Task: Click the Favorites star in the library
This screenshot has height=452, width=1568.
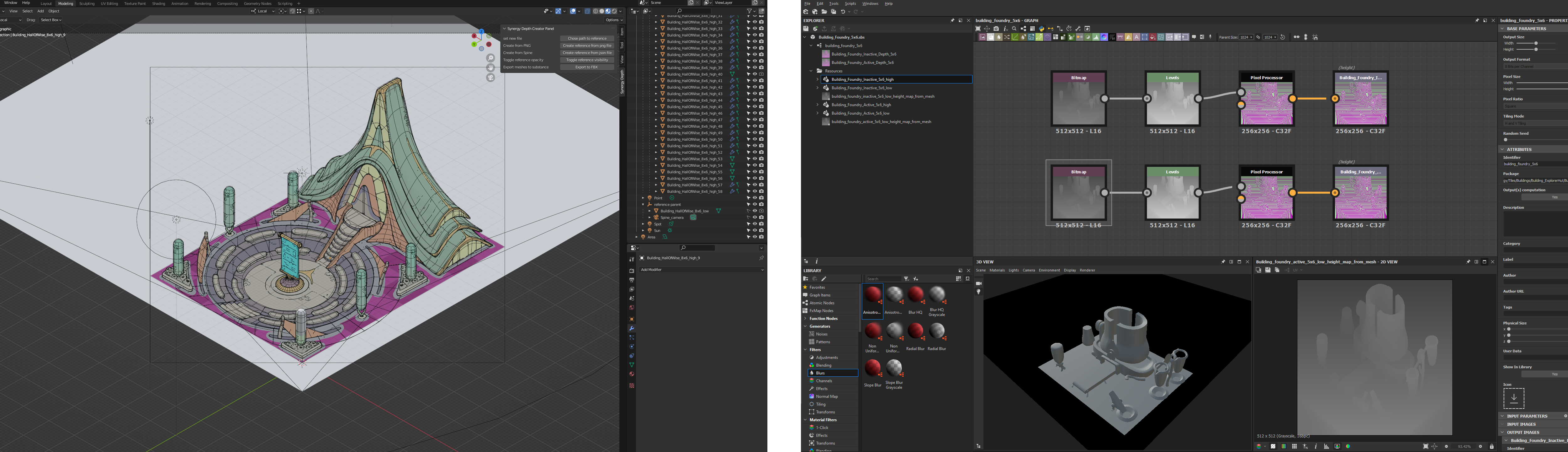Action: tap(805, 288)
